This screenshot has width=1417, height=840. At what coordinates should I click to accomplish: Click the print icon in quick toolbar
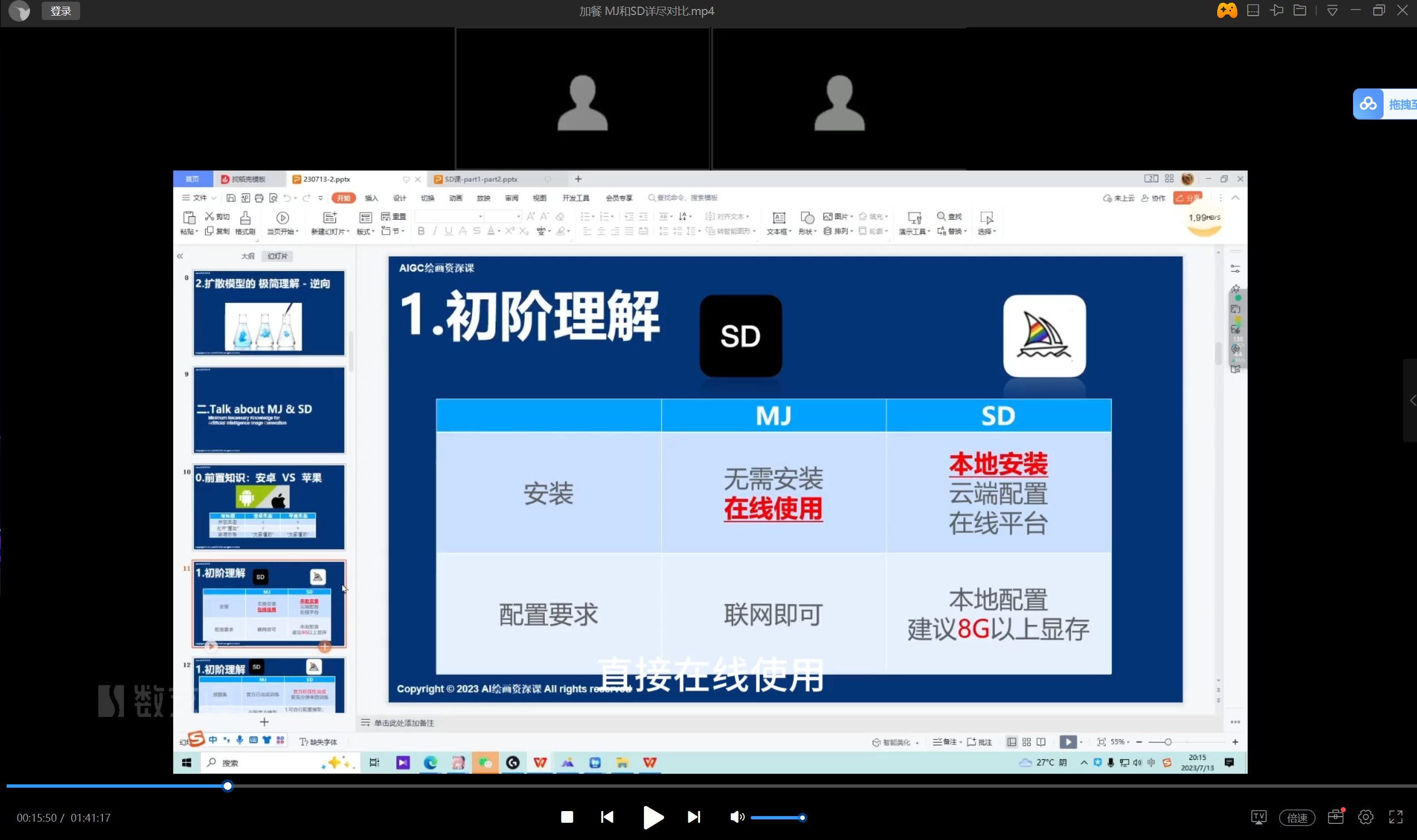259,197
